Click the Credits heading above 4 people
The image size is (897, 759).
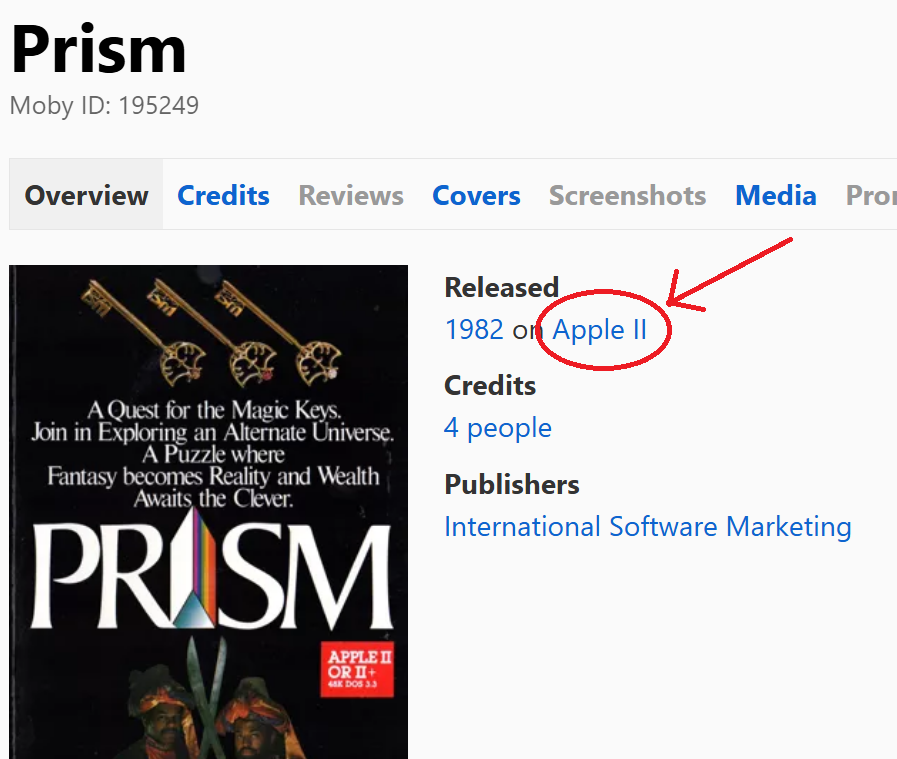coord(490,386)
